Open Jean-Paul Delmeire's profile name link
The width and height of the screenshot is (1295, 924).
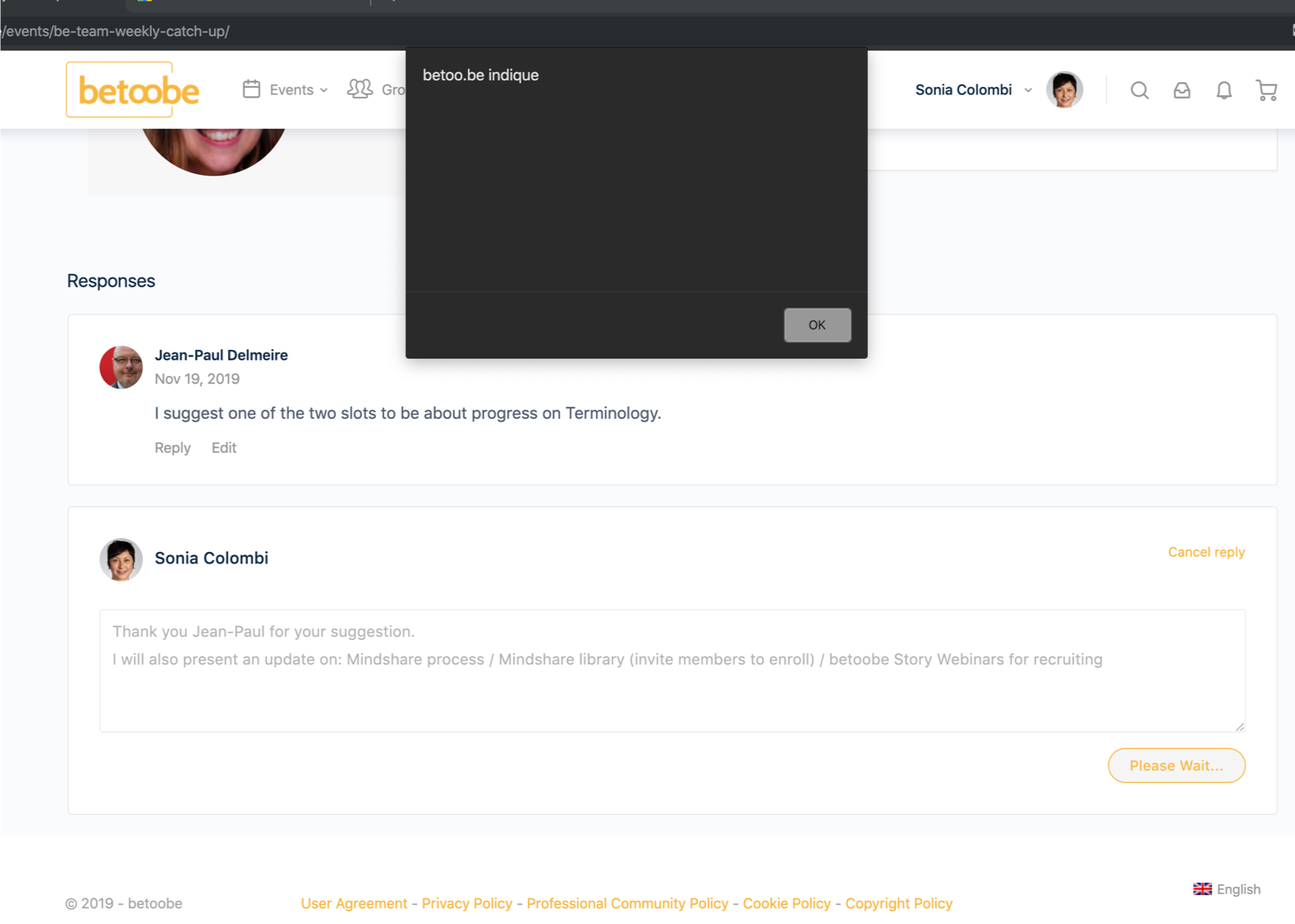click(x=221, y=355)
